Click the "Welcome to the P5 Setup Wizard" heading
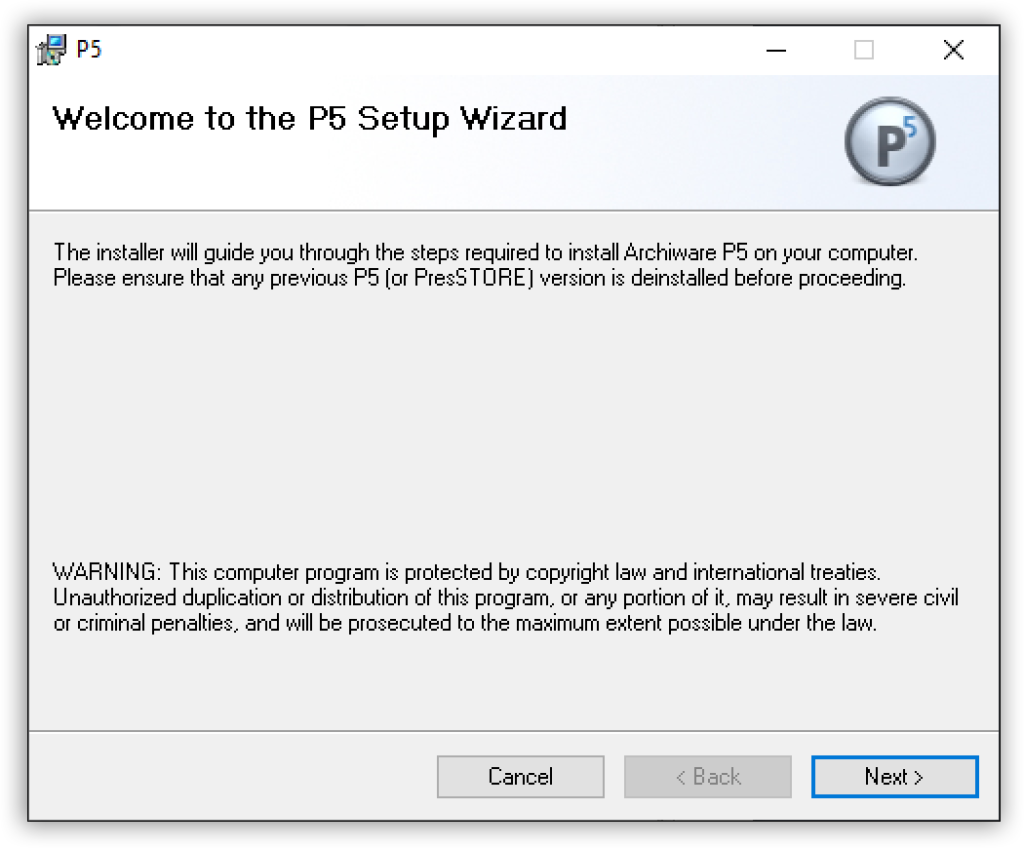The image size is (1024, 848). point(309,119)
